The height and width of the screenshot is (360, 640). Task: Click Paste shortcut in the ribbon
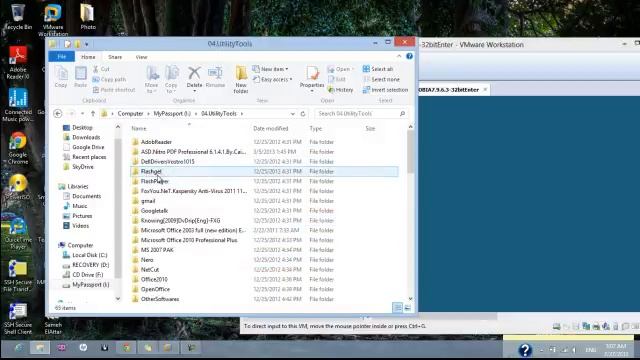point(114,90)
